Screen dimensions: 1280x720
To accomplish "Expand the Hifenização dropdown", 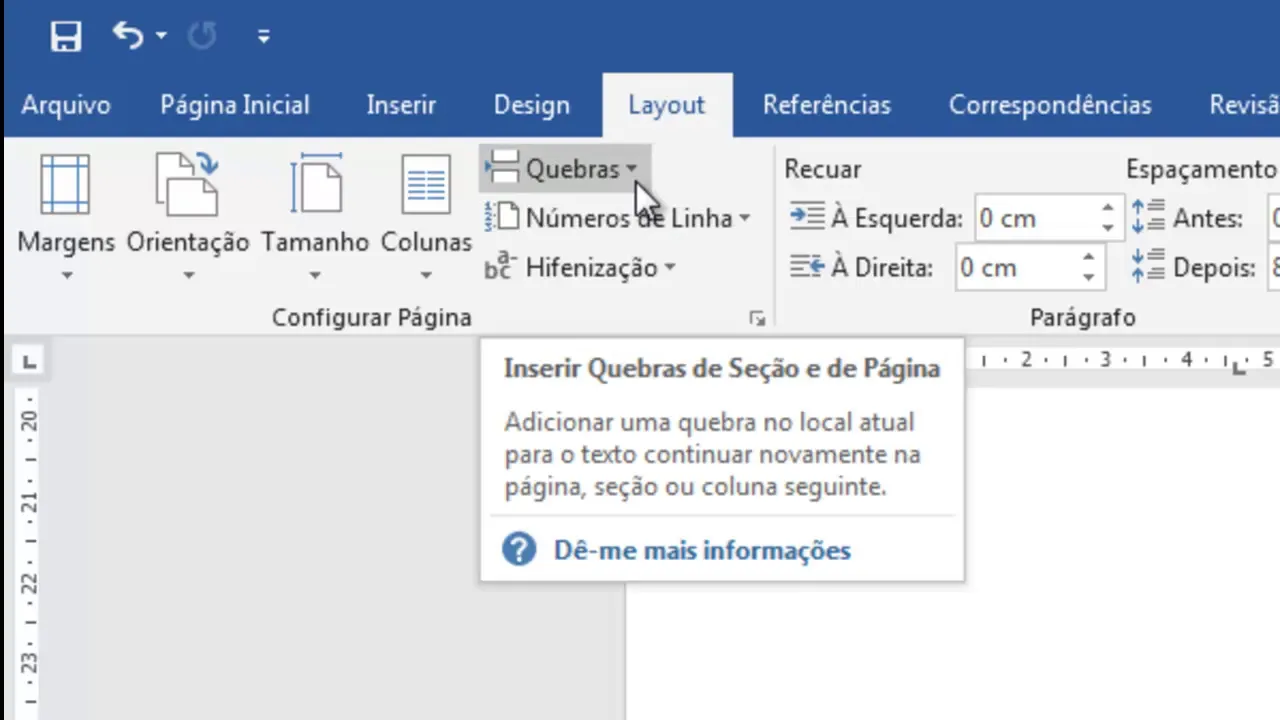I will [669, 268].
